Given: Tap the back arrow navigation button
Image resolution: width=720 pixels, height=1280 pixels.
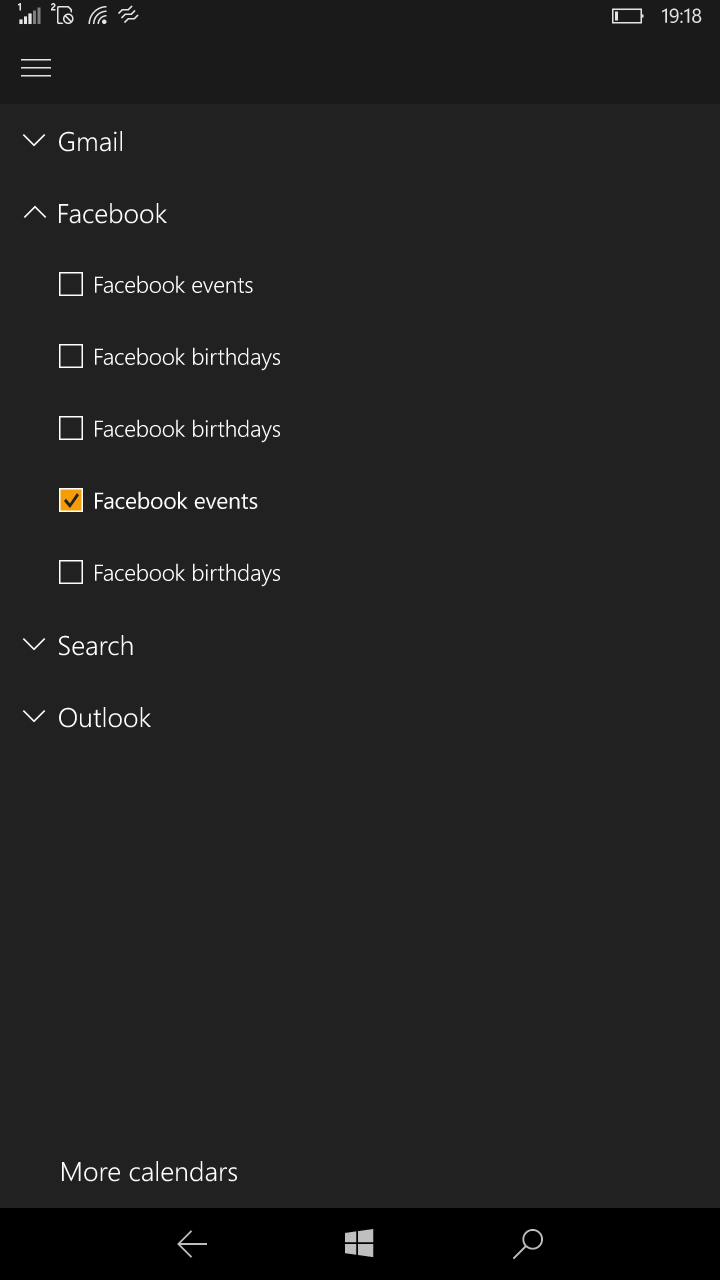Looking at the screenshot, I should (x=192, y=1244).
